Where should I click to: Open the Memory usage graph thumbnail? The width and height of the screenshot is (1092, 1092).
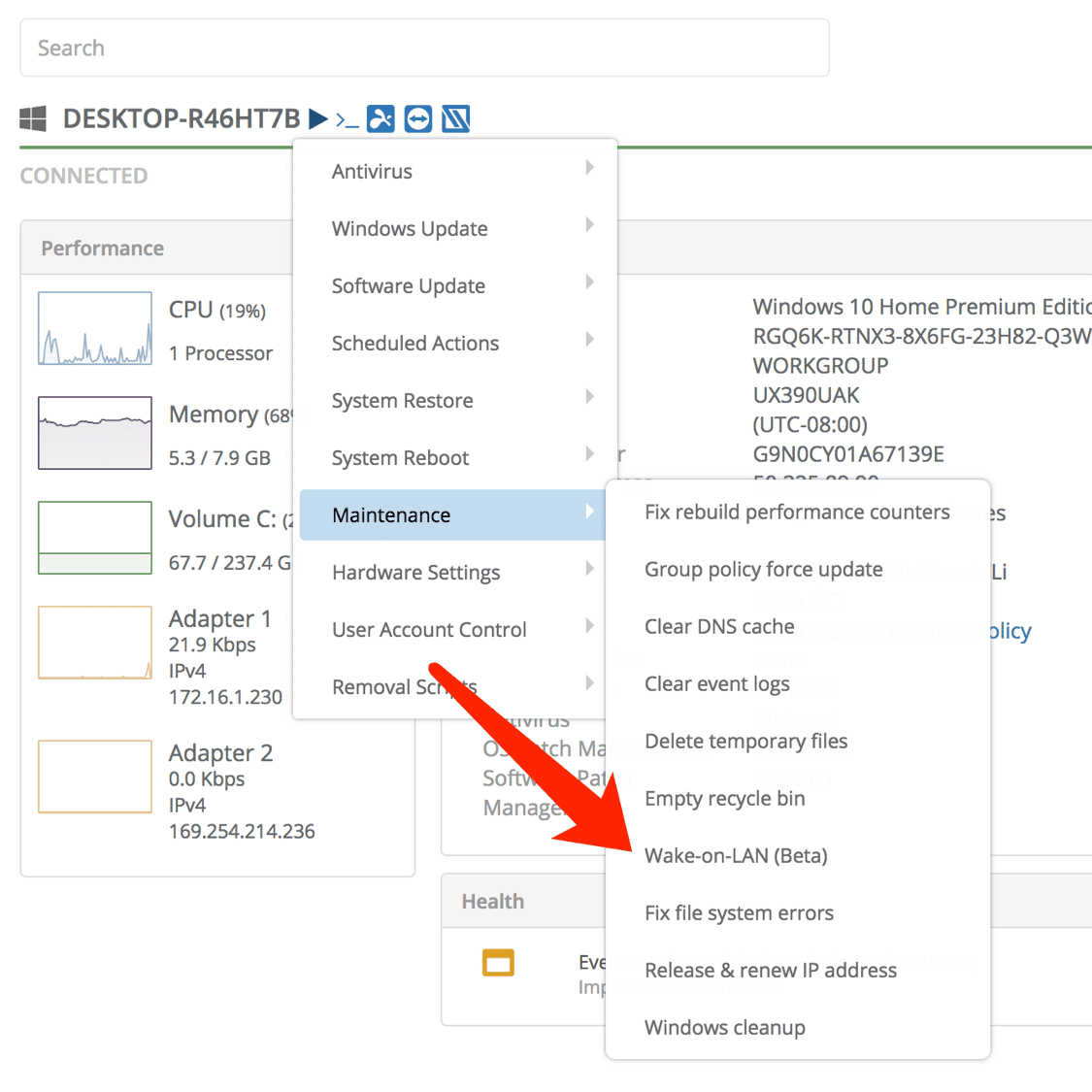pos(95,433)
